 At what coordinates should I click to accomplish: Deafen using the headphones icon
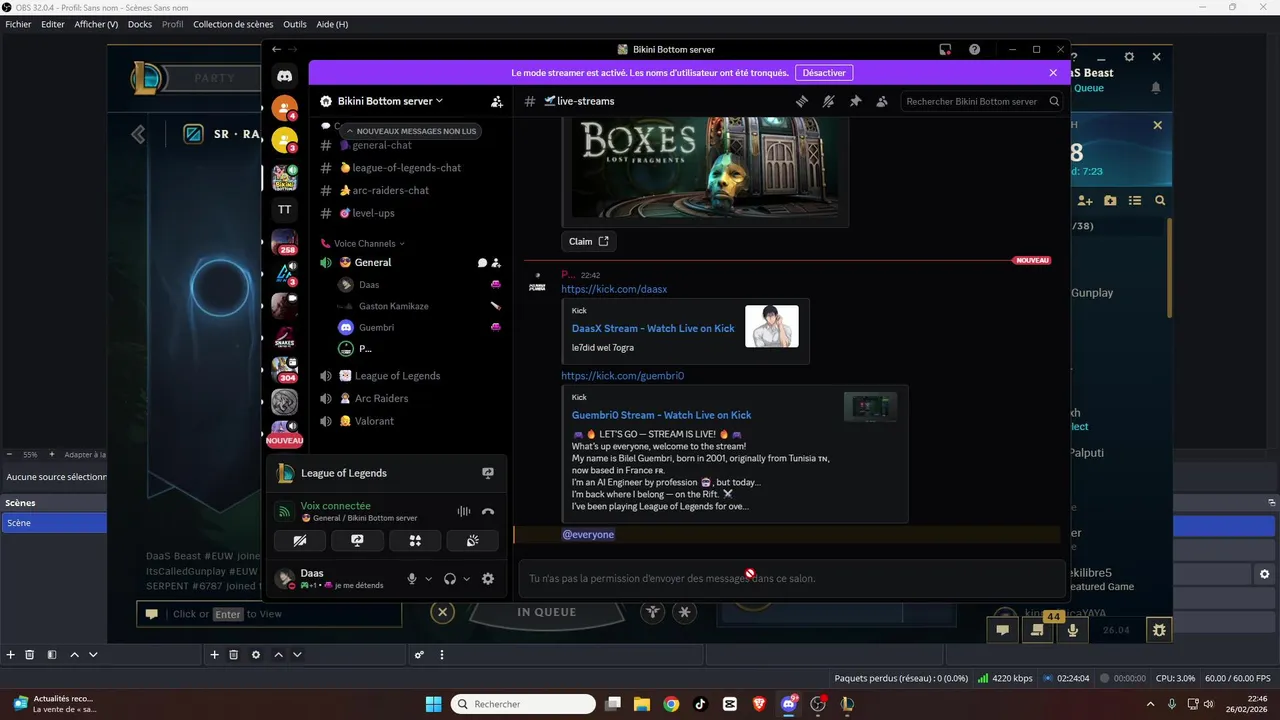pos(450,579)
